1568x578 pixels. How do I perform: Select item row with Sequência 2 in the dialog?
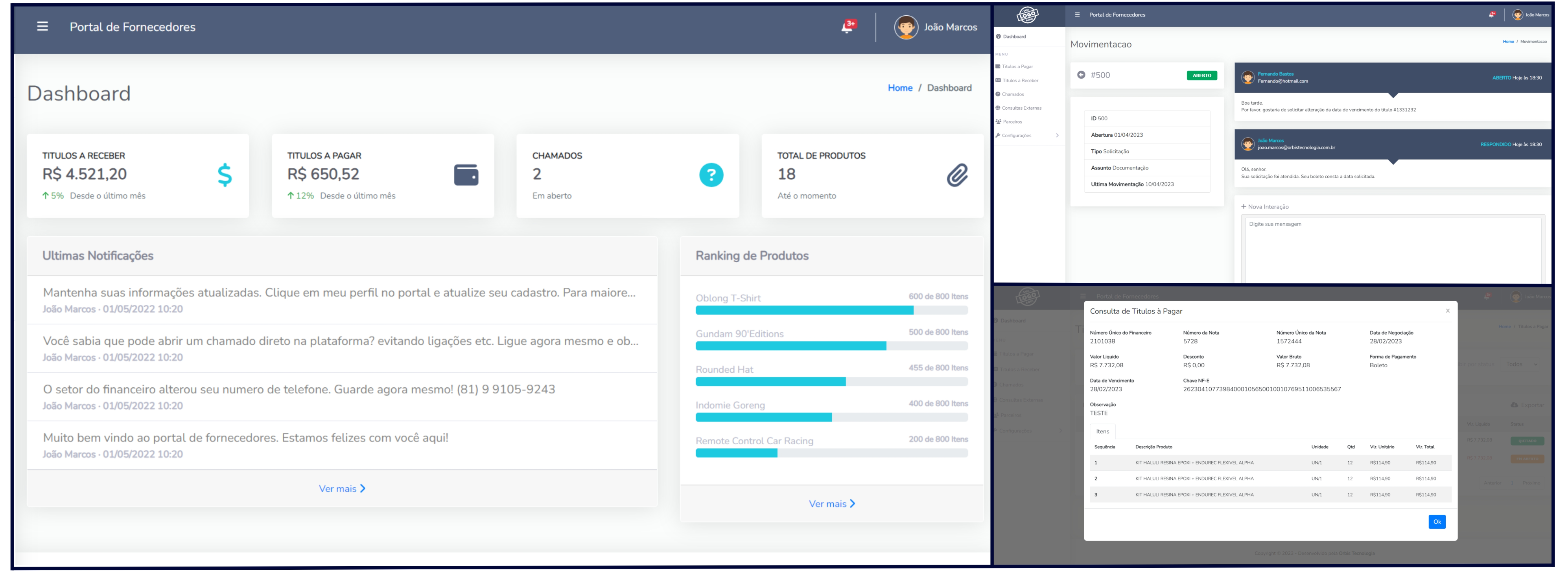pos(1270,478)
